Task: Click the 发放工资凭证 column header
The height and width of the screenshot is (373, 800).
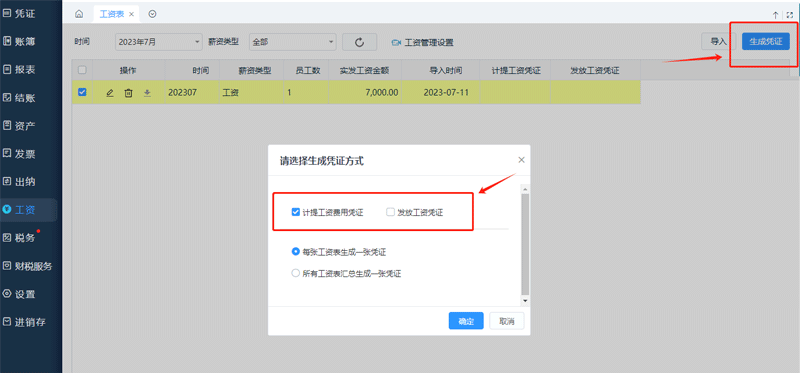Action: point(595,70)
